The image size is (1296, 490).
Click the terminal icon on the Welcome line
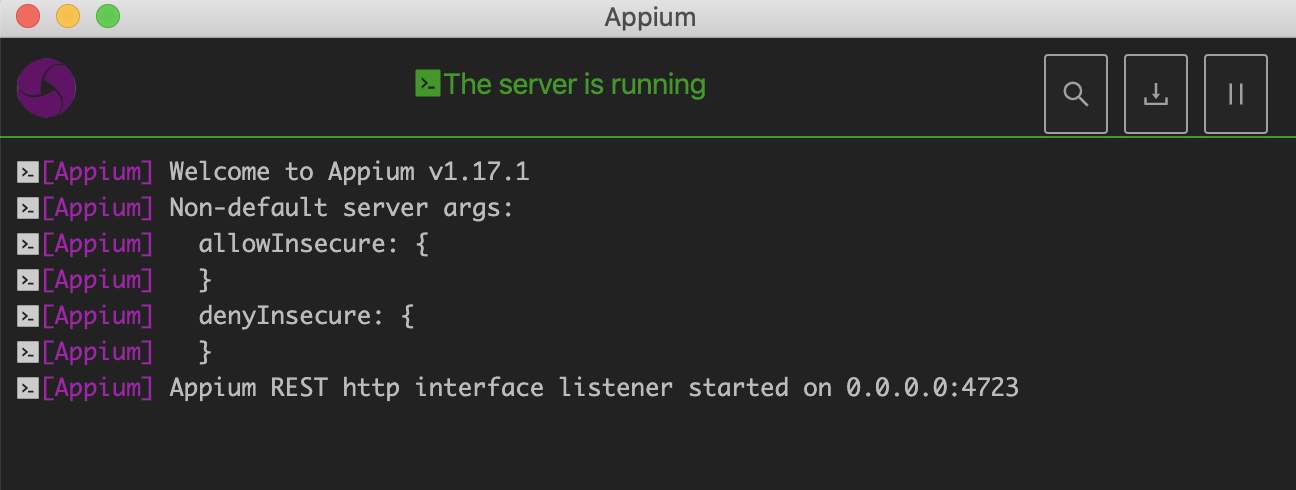point(28,172)
